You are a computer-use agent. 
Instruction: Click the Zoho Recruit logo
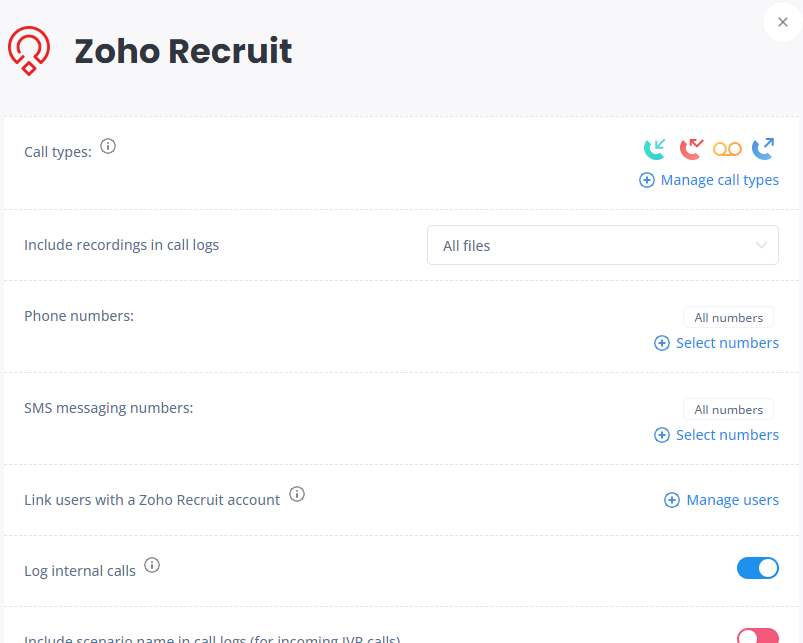coord(29,51)
